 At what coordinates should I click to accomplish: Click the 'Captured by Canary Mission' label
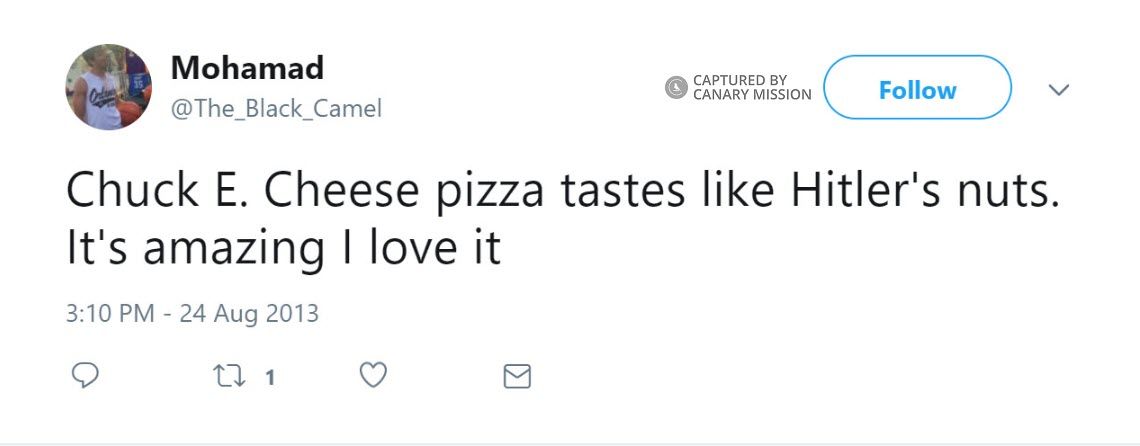click(x=751, y=88)
